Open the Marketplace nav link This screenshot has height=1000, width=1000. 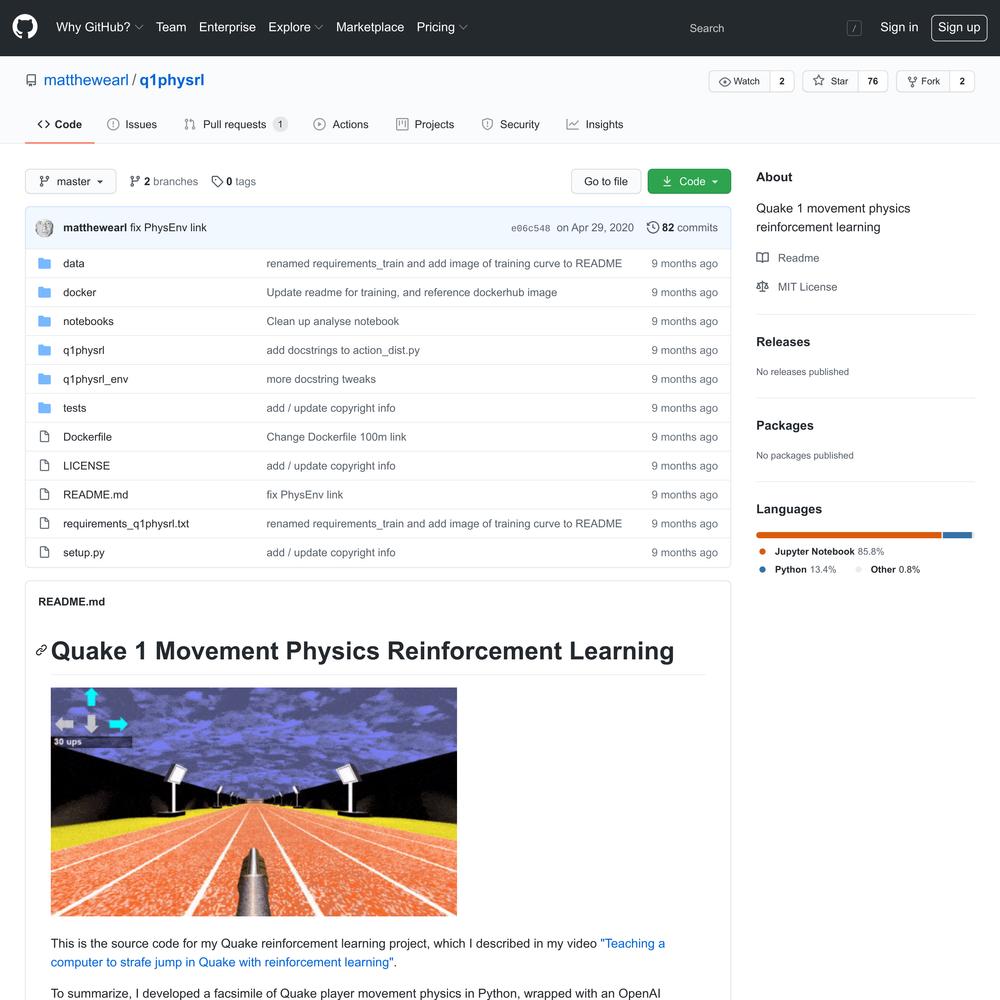tap(370, 27)
